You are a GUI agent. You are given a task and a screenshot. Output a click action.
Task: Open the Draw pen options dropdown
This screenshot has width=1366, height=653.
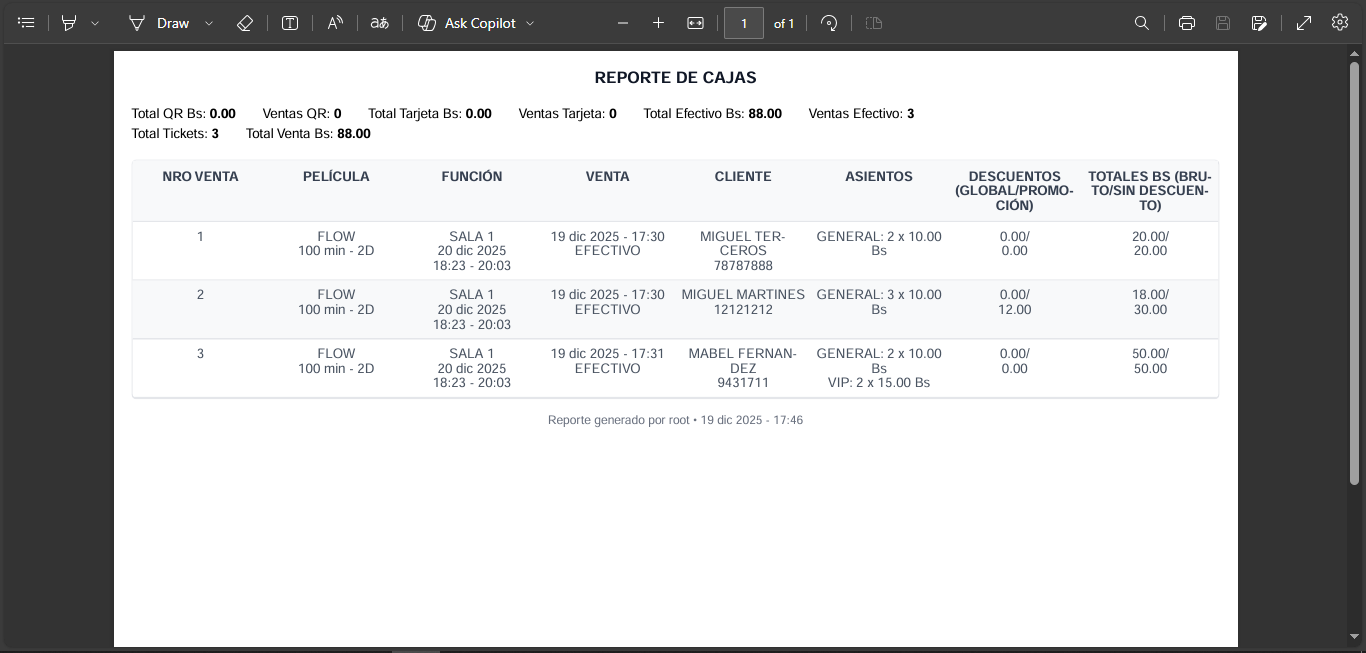(x=209, y=23)
